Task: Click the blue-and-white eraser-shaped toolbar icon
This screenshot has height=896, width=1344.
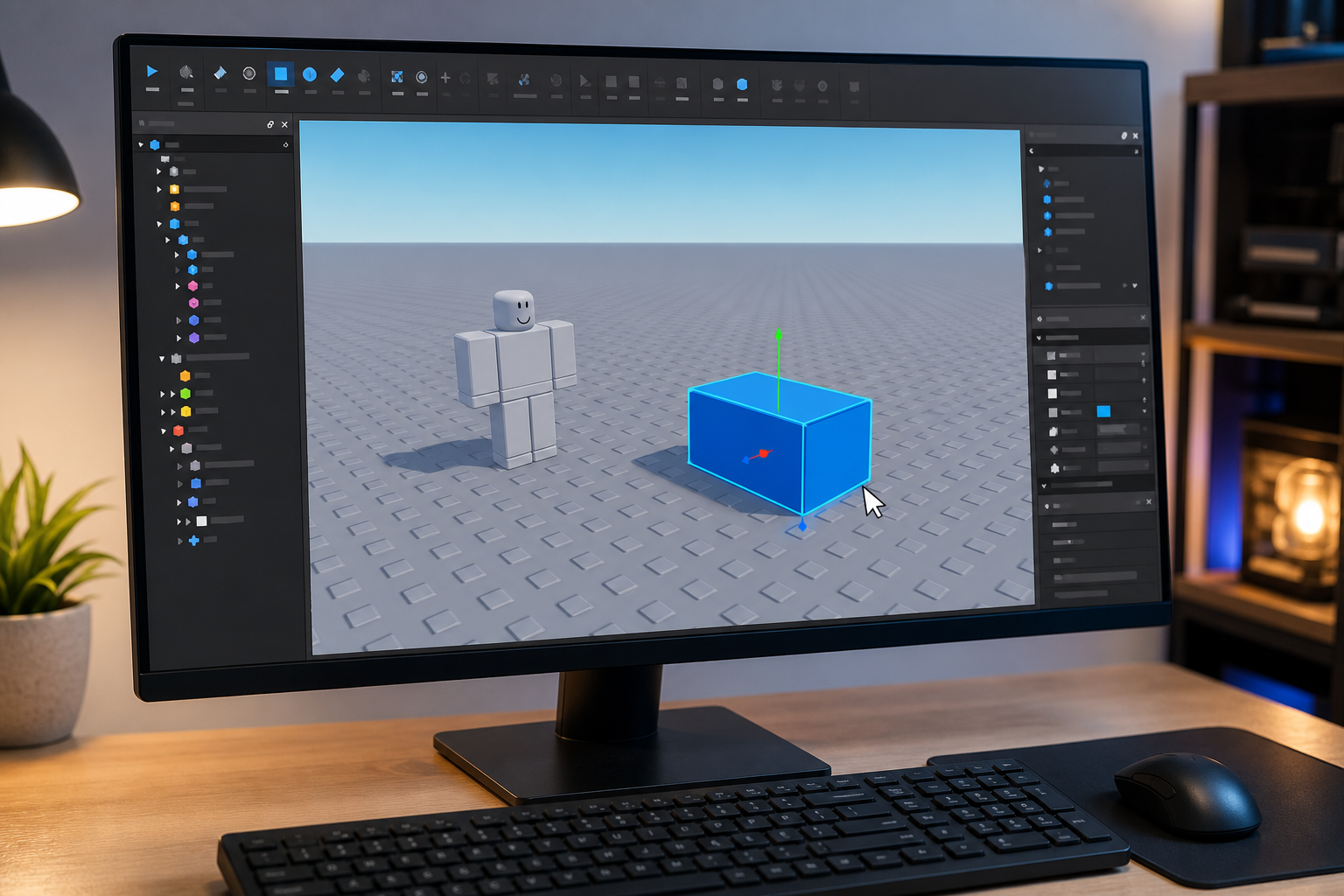Action: (x=220, y=73)
